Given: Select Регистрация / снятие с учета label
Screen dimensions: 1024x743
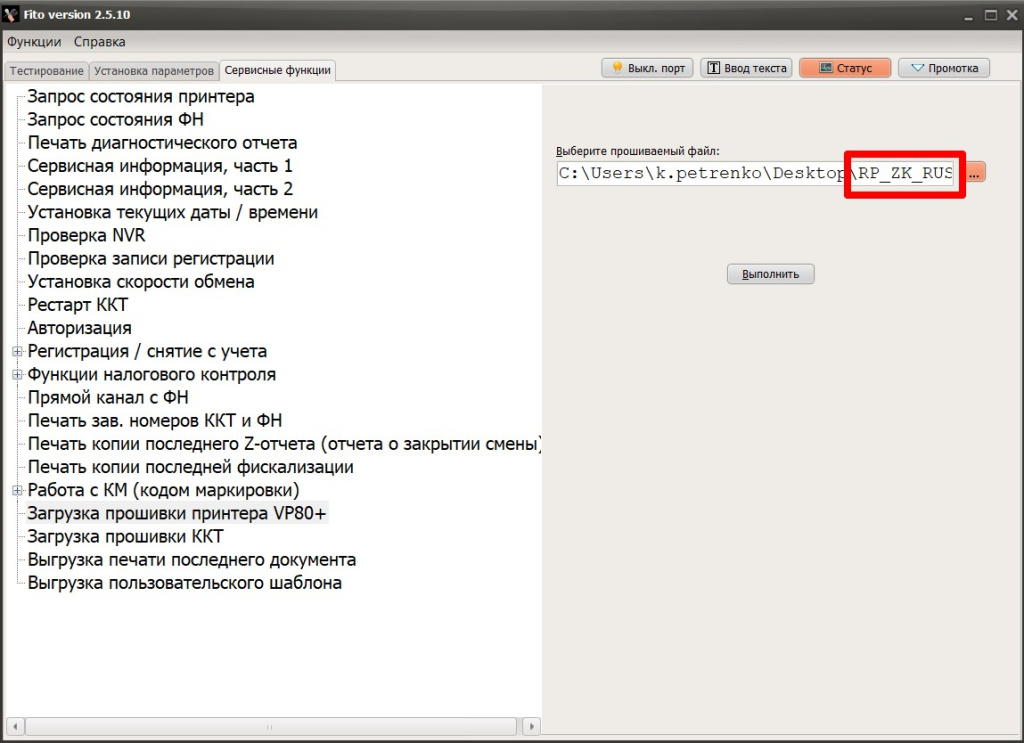Looking at the screenshot, I should pyautogui.click(x=147, y=351).
